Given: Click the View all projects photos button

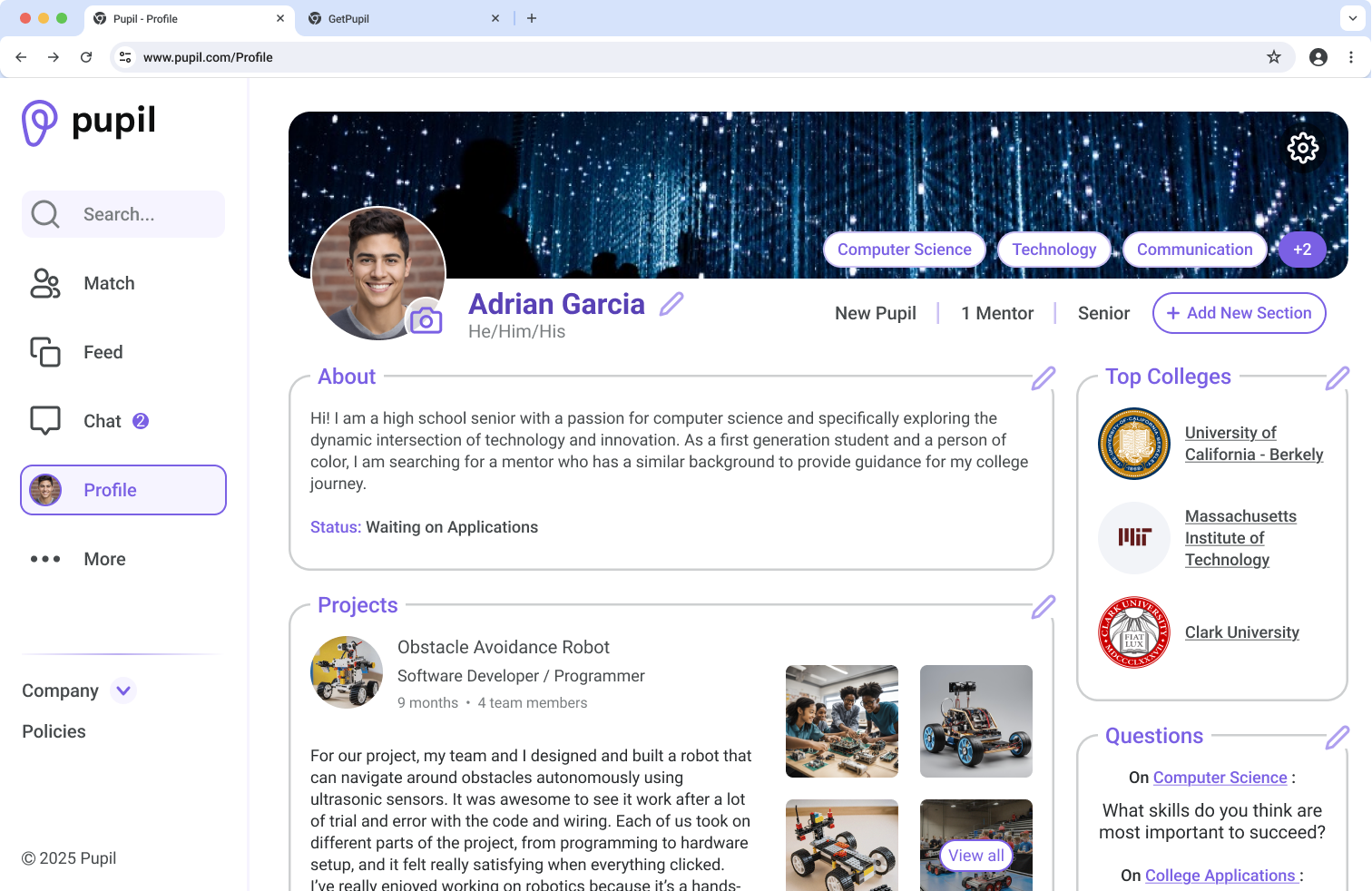Looking at the screenshot, I should point(975,855).
